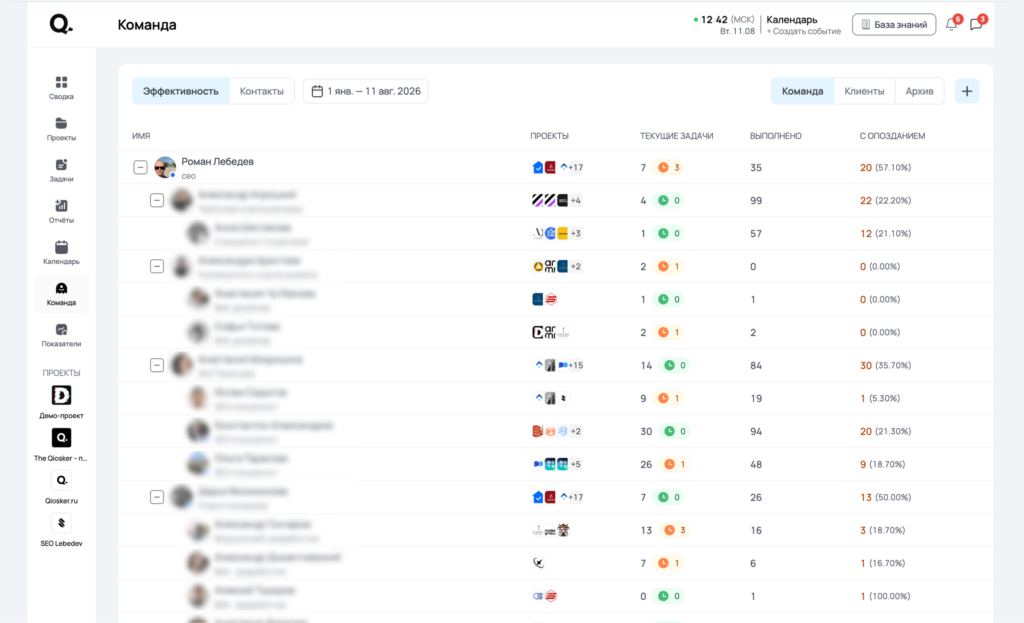Screen dimensions: 1024x623
Task: Click the late value 30 (35.70%)
Action: pyautogui.click(x=885, y=365)
